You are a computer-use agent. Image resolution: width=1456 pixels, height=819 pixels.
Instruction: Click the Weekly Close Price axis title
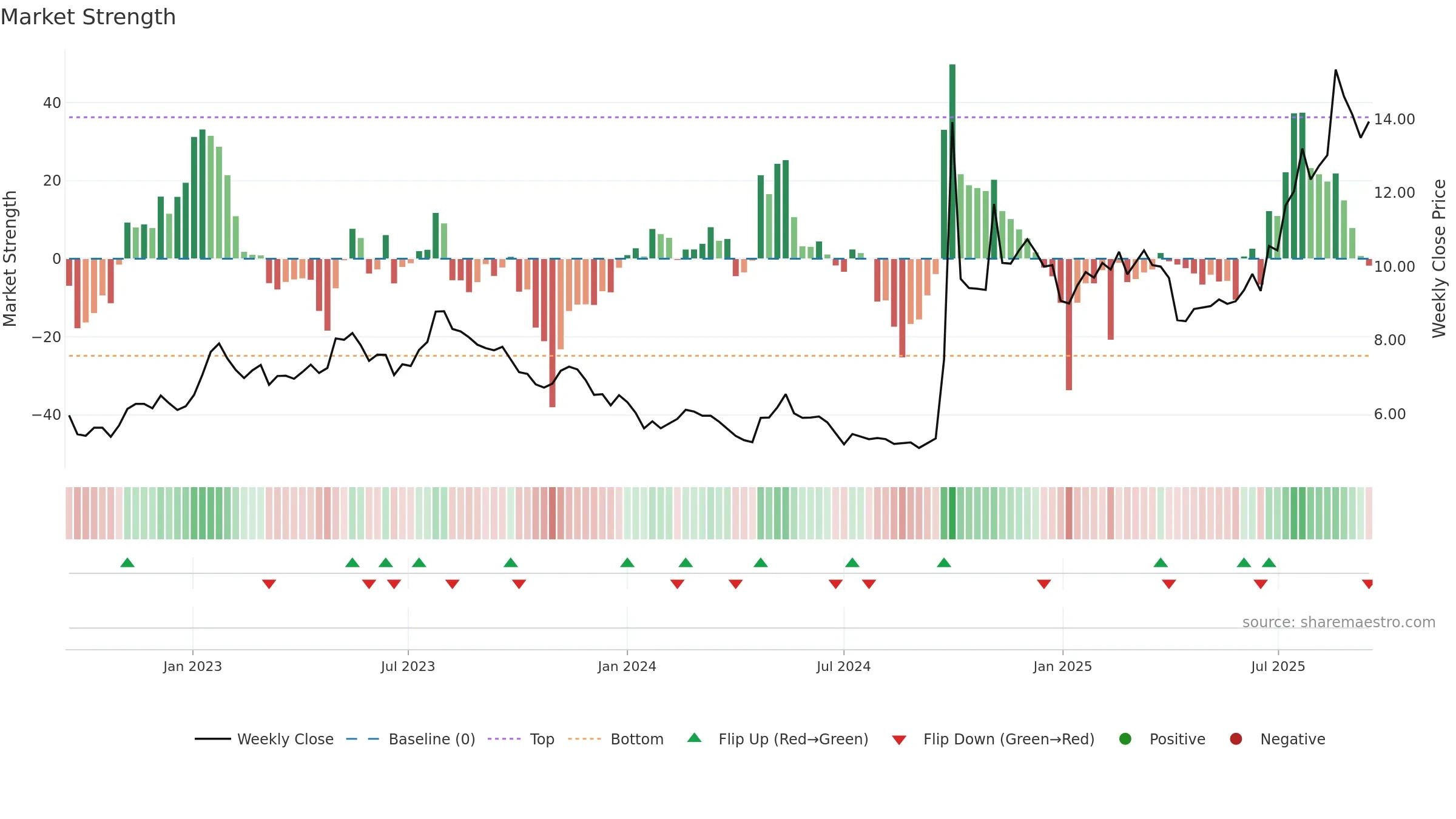(x=1439, y=258)
